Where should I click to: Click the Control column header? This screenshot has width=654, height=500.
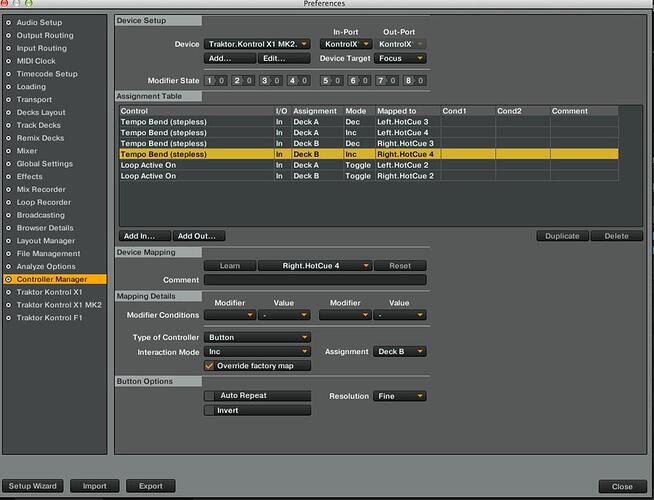click(196, 111)
